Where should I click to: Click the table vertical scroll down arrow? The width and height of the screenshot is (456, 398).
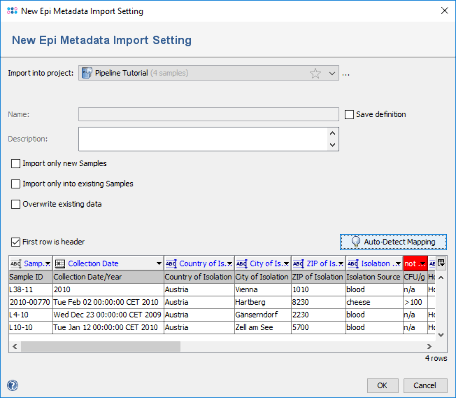pyautogui.click(x=441, y=335)
